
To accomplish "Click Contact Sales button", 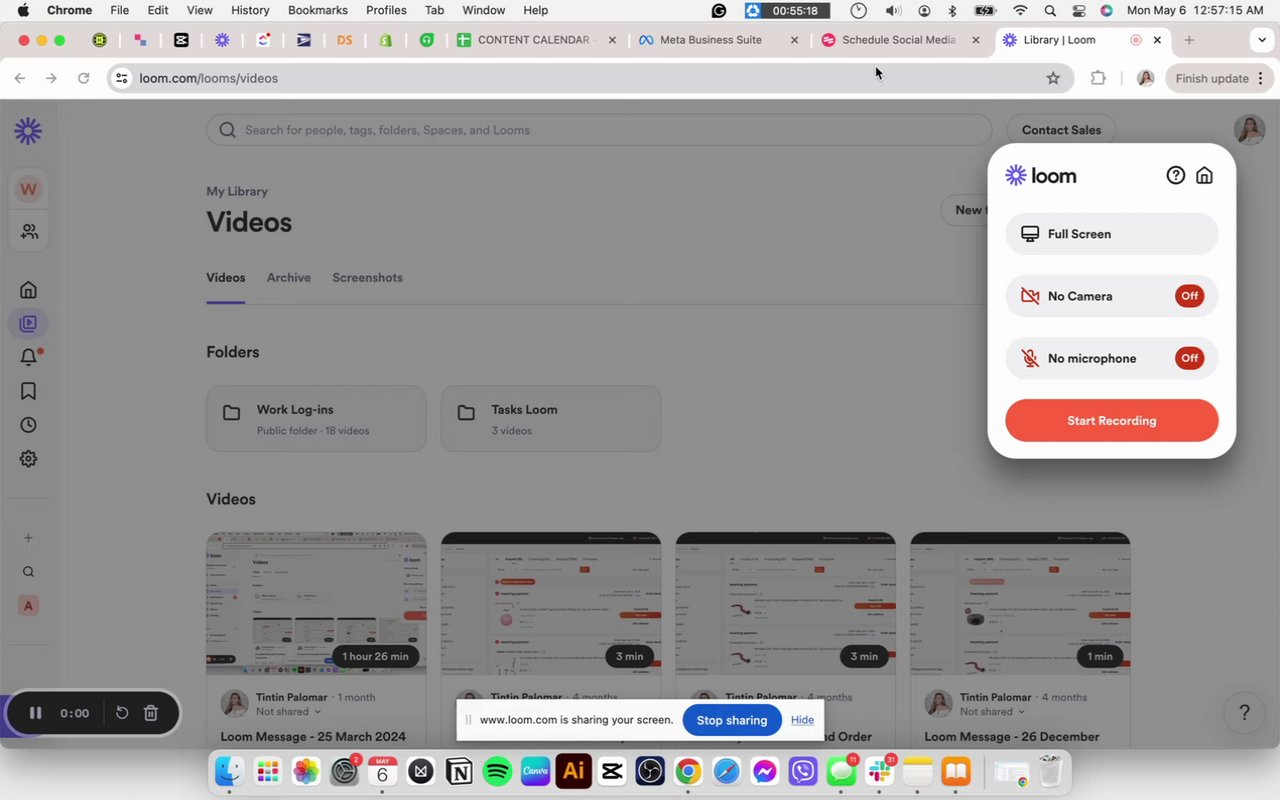I will 1061,130.
